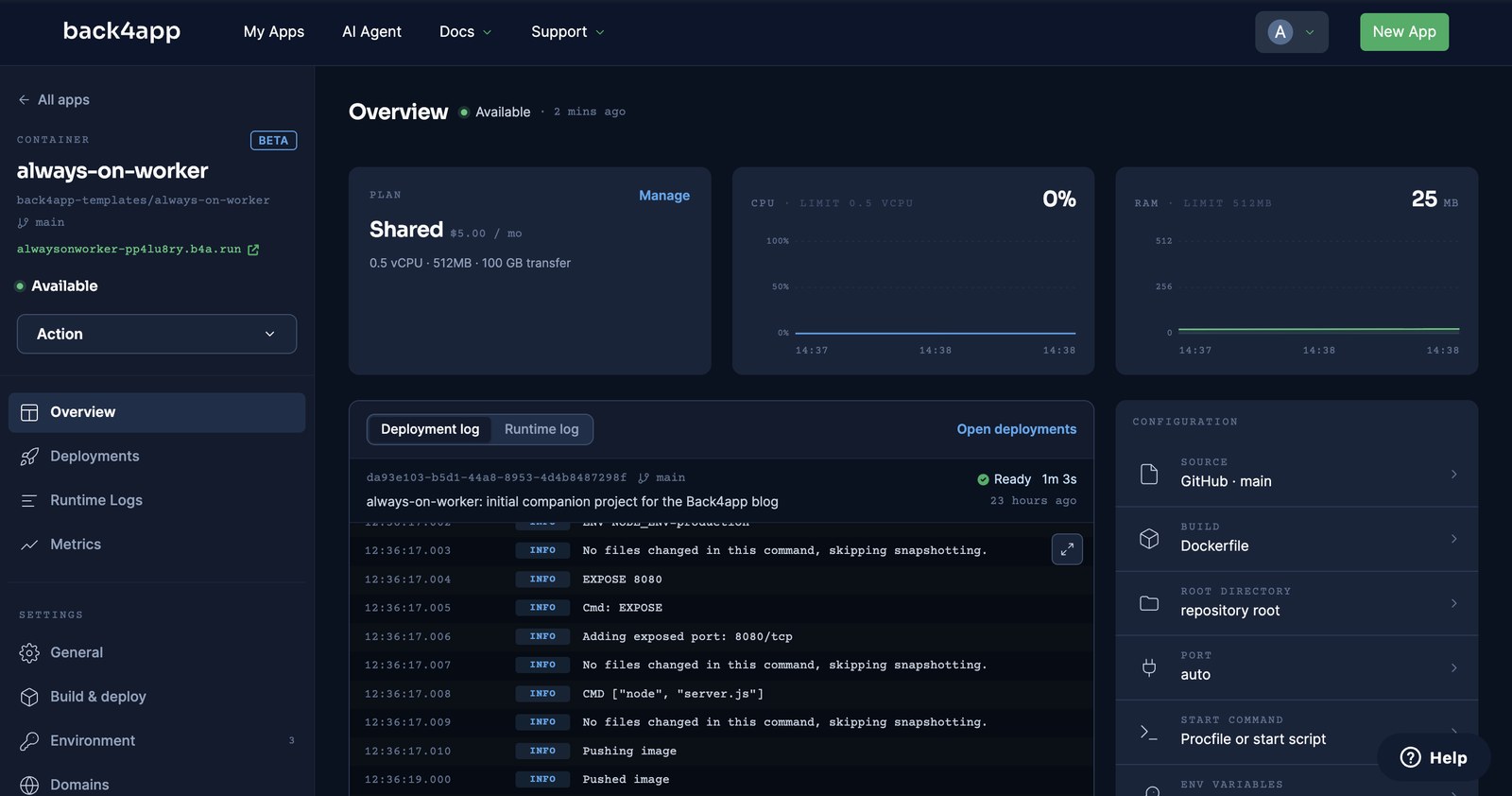Screen dimensions: 1512x796
Task: Click the Environment key icon
Action: 29,740
